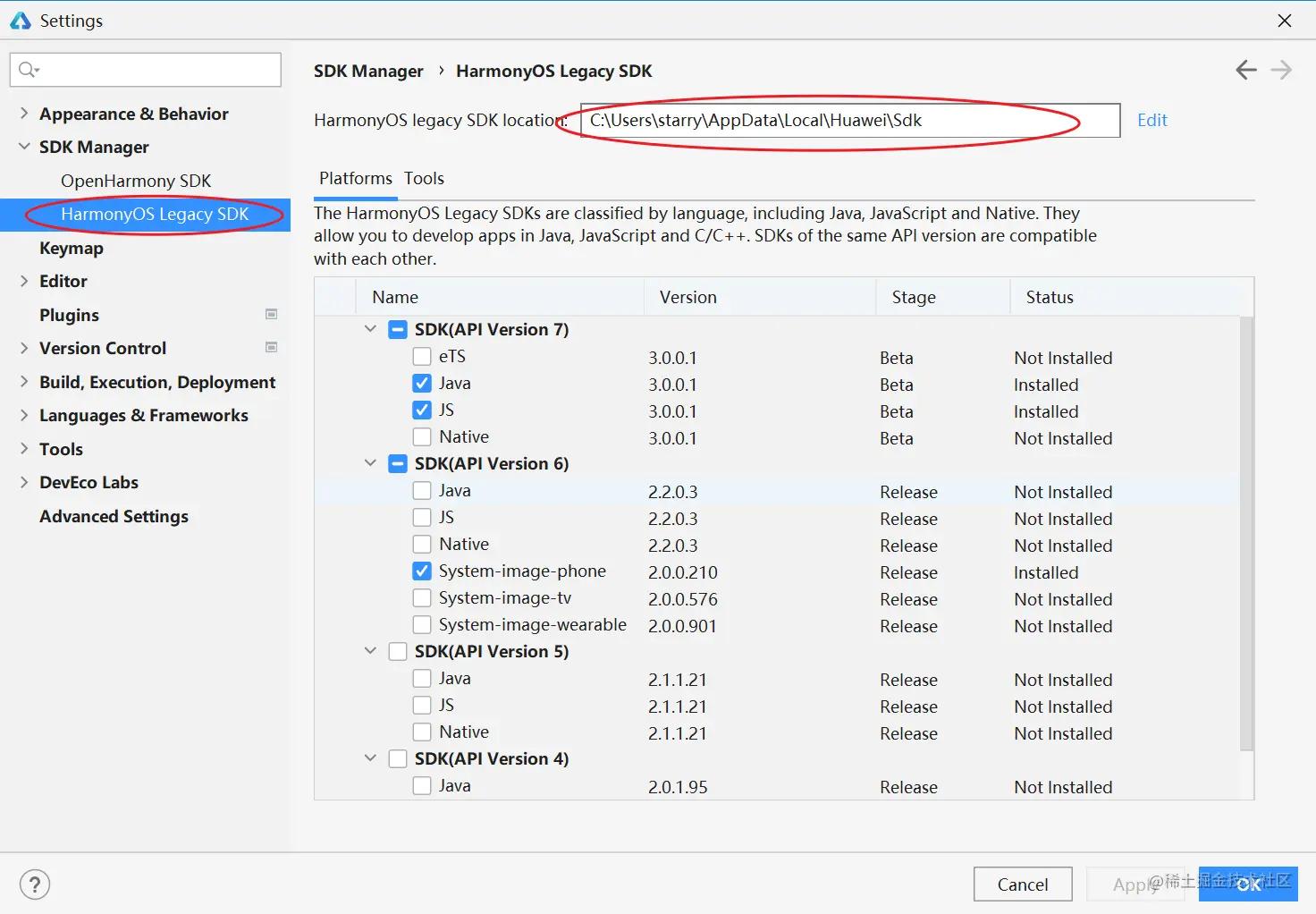Collapse the SDK(API Version 7) group
Viewport: 1316px width, 914px height.
pyautogui.click(x=370, y=329)
